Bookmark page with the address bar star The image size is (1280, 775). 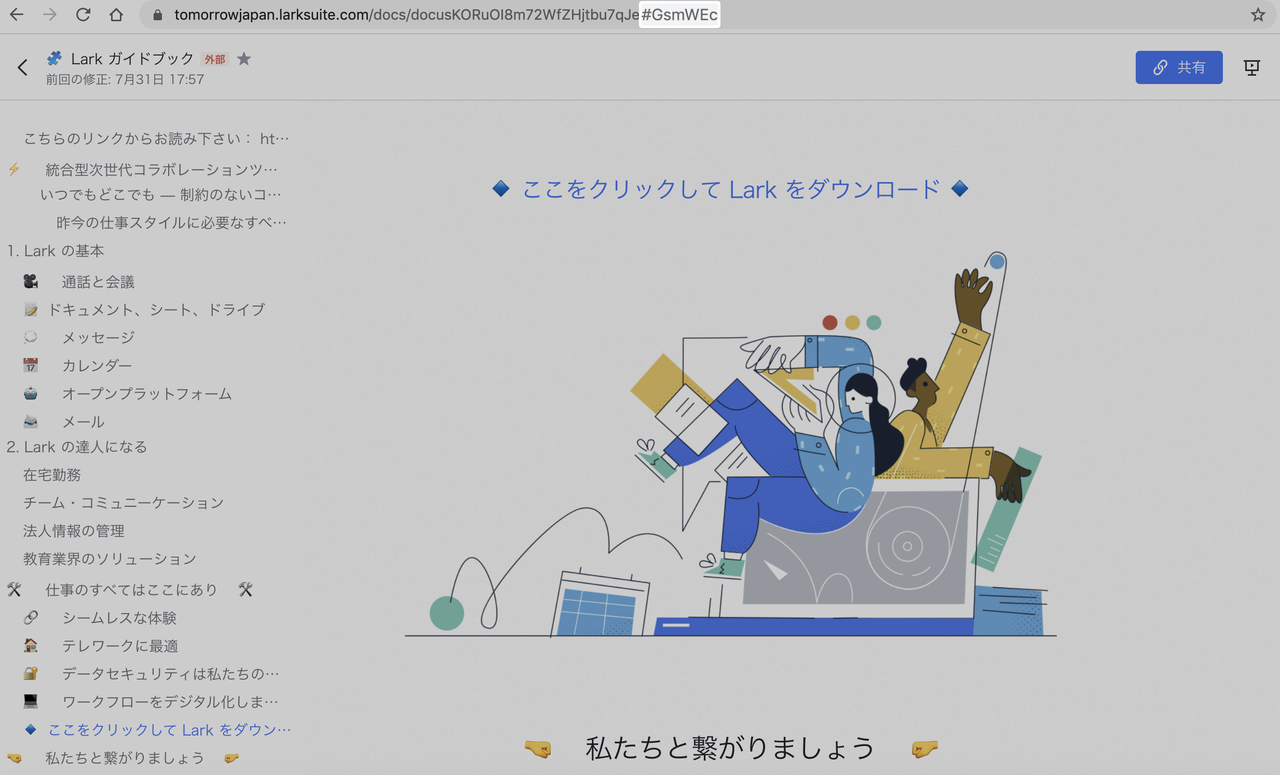[1257, 15]
